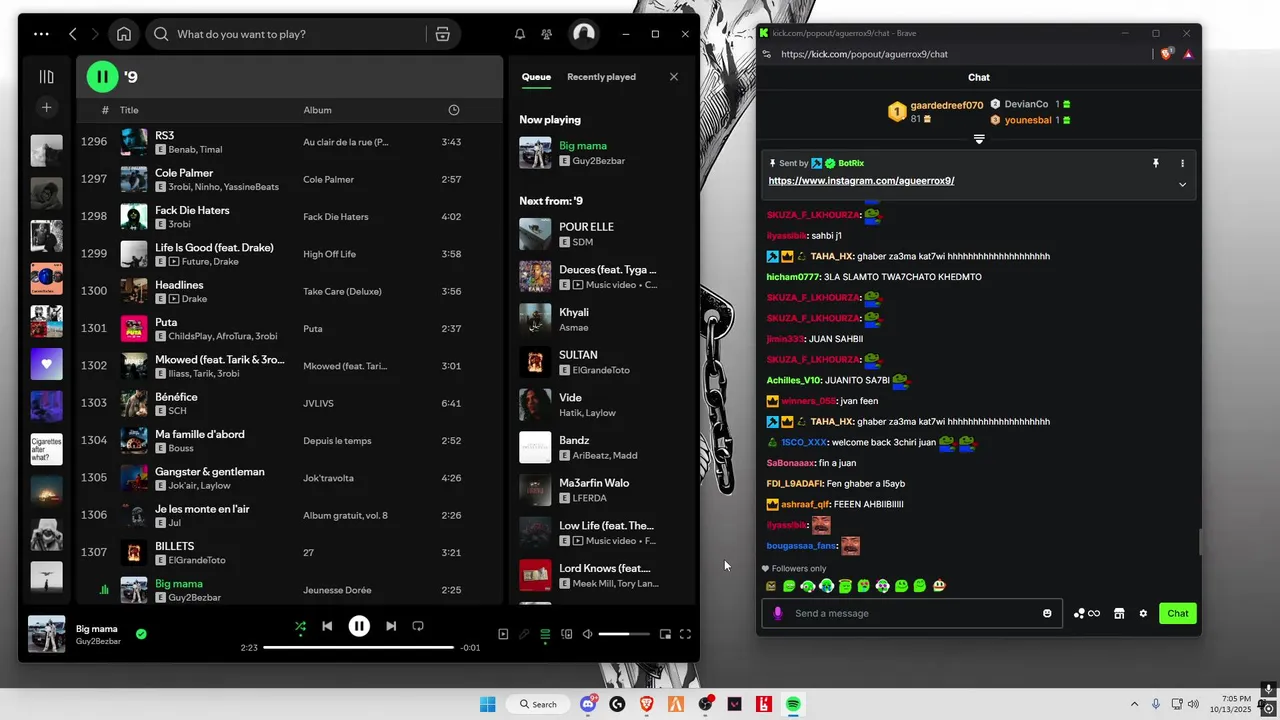Open Instagram aguerrox9 pinned link
This screenshot has width=1280, height=720.
click(x=861, y=181)
